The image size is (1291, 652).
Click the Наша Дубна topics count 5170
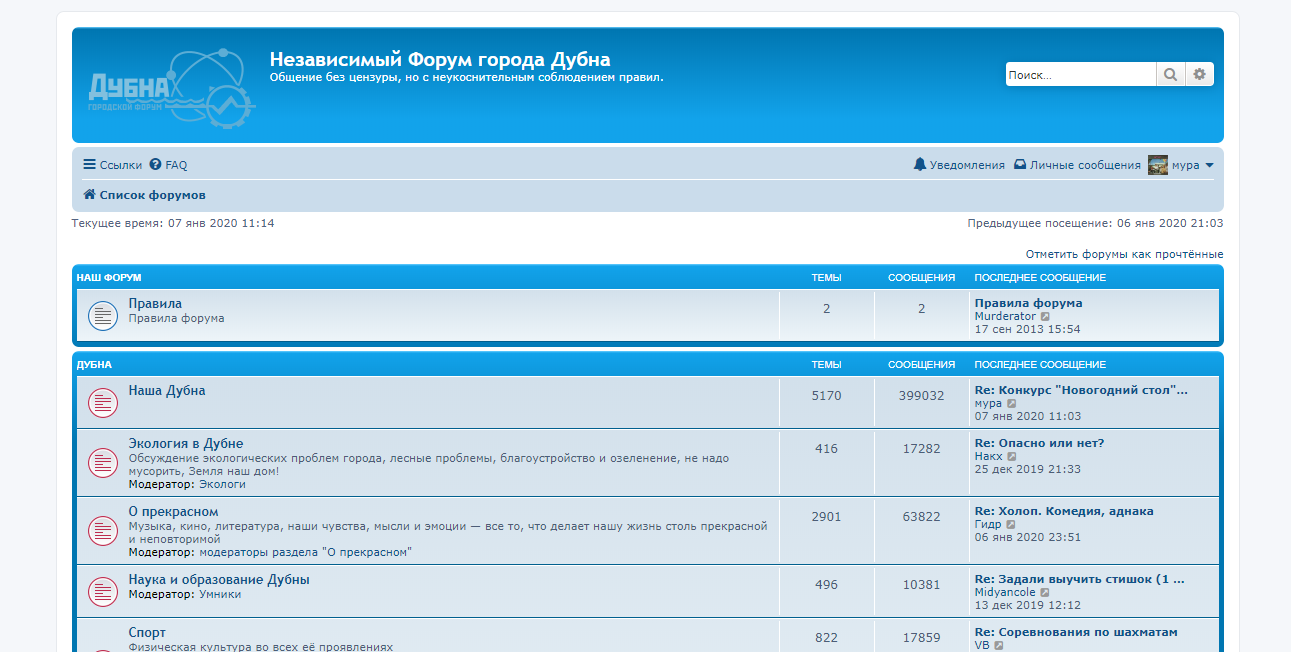827,396
